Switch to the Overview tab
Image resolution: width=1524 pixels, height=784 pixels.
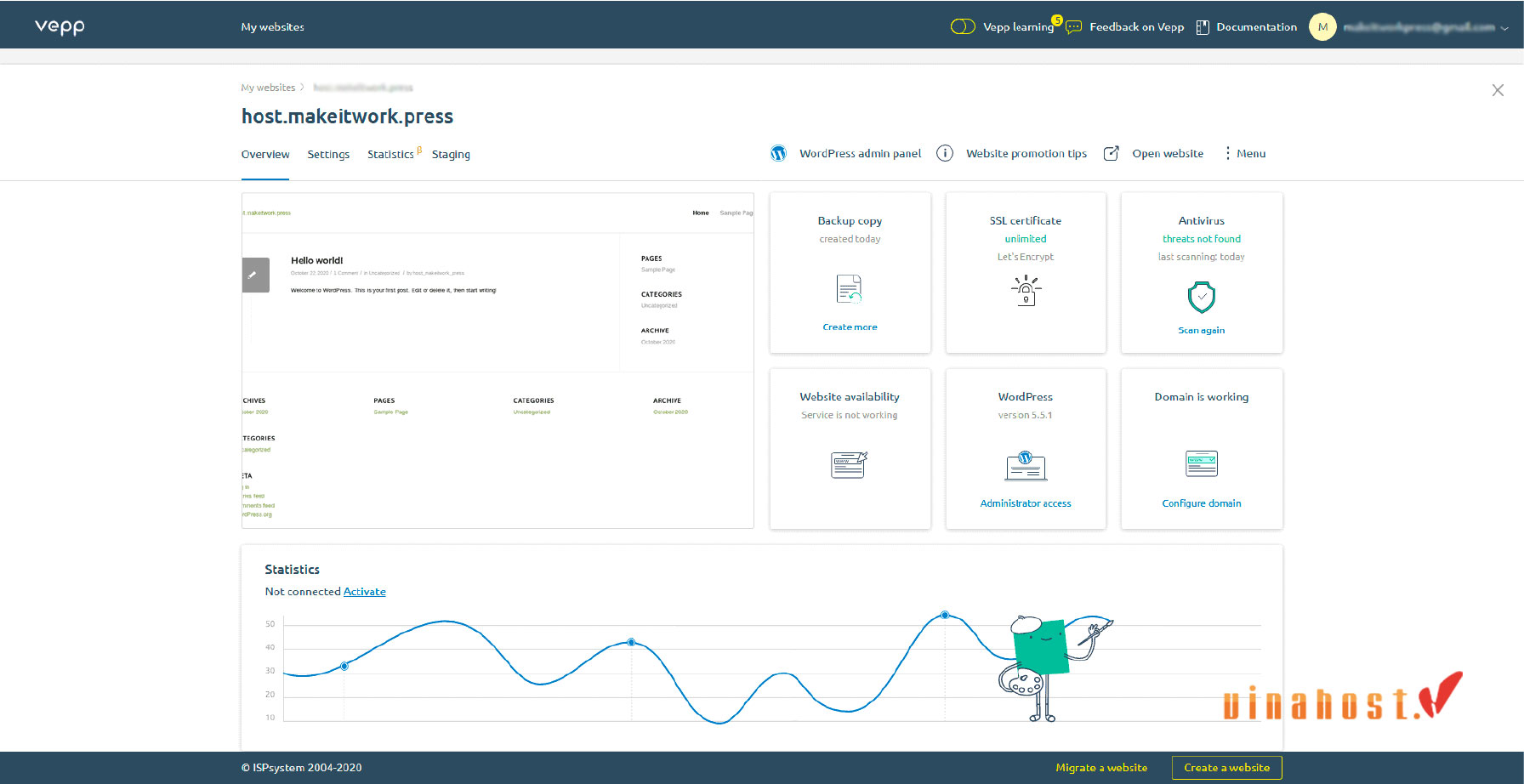pyautogui.click(x=265, y=154)
